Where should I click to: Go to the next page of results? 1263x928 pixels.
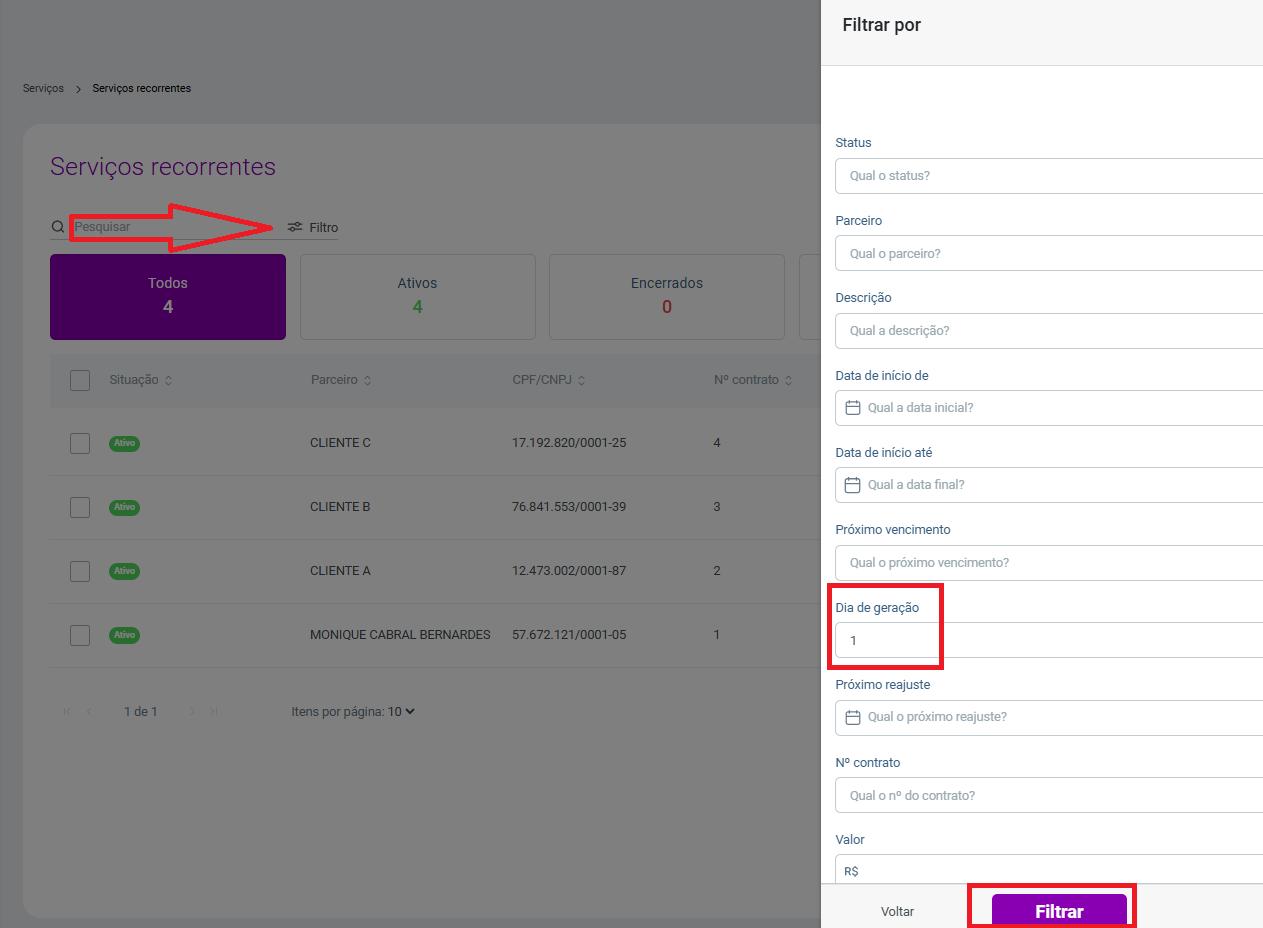point(192,712)
